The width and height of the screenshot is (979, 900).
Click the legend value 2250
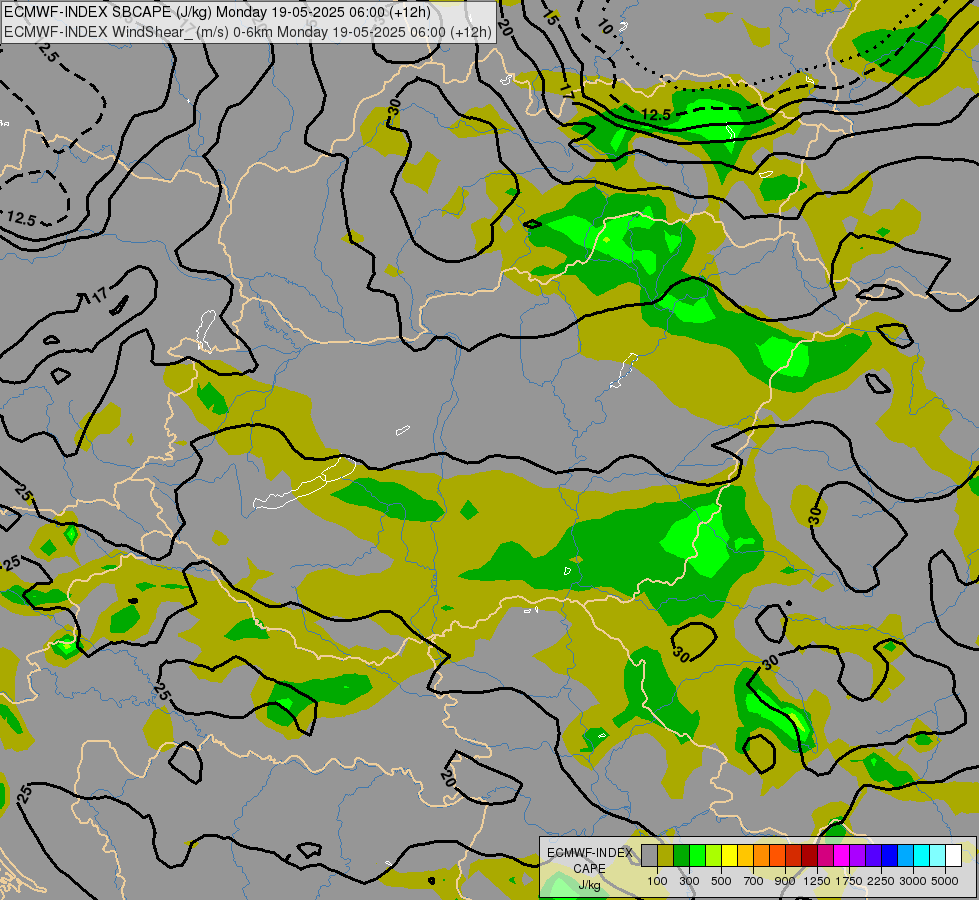click(881, 881)
